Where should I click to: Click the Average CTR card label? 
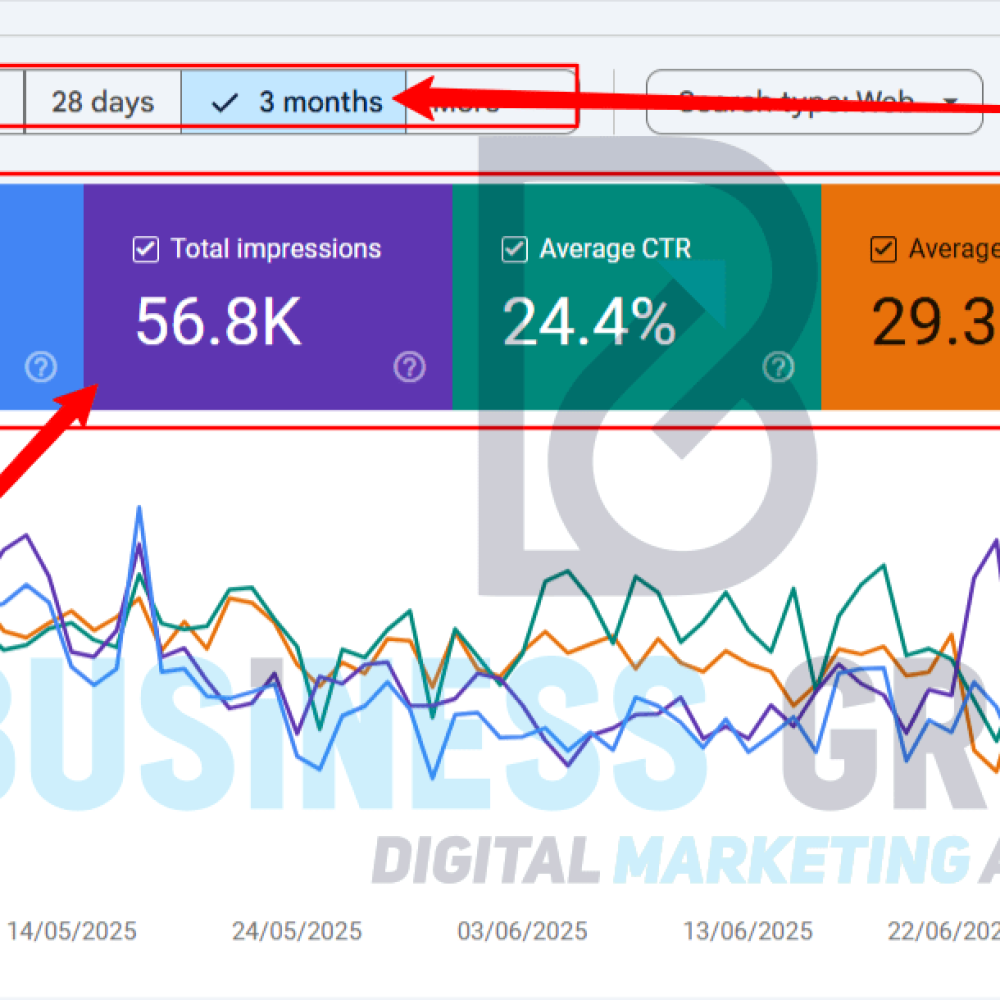(615, 249)
